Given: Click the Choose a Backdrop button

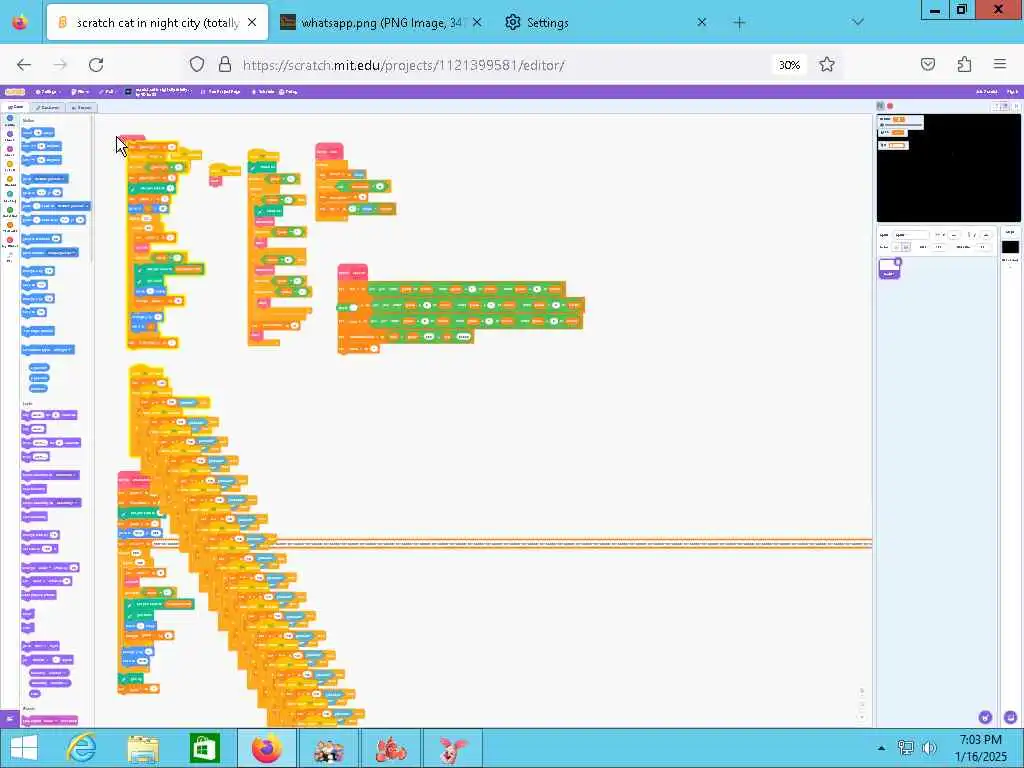Looking at the screenshot, I should pos(1010,717).
